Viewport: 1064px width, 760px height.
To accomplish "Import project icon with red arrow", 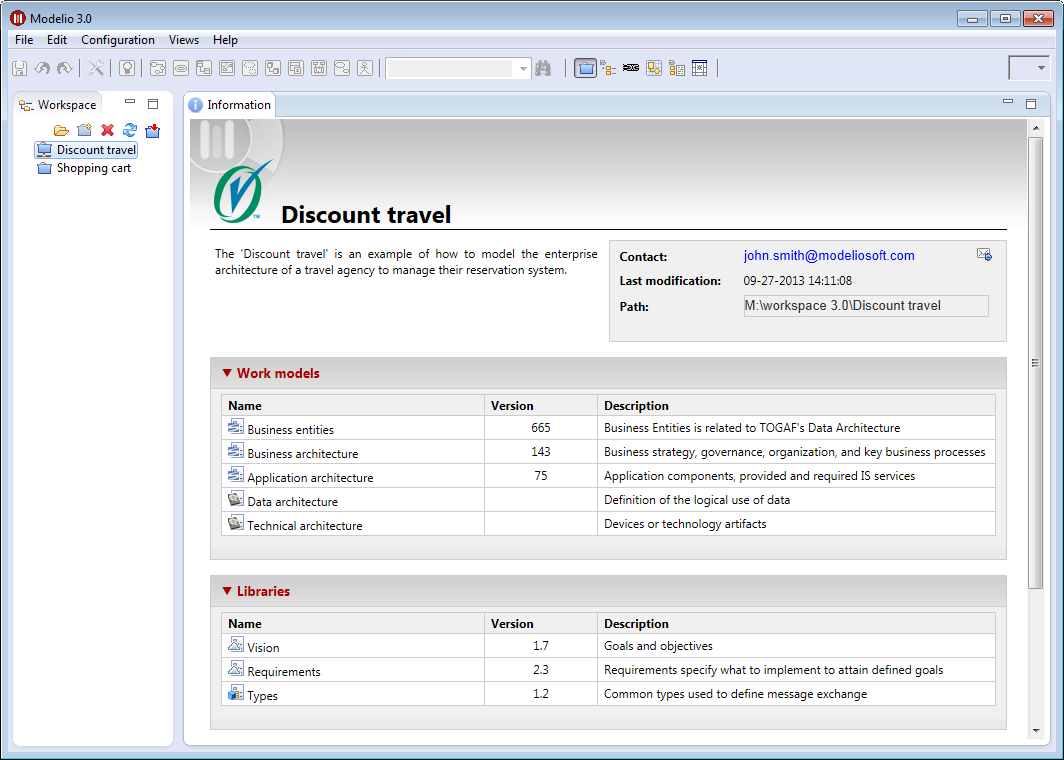I will (153, 130).
